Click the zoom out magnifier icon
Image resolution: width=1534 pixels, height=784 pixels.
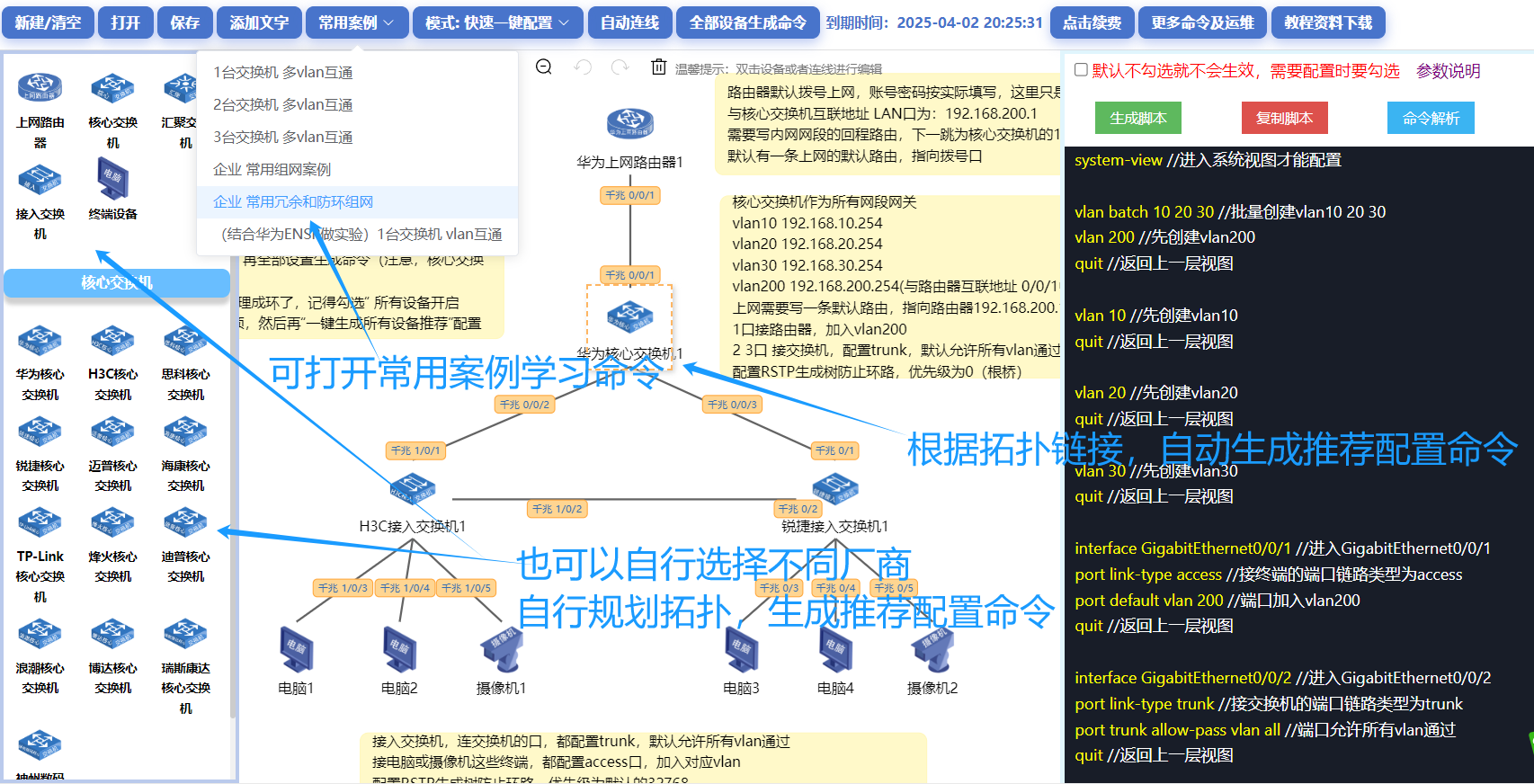click(x=544, y=67)
